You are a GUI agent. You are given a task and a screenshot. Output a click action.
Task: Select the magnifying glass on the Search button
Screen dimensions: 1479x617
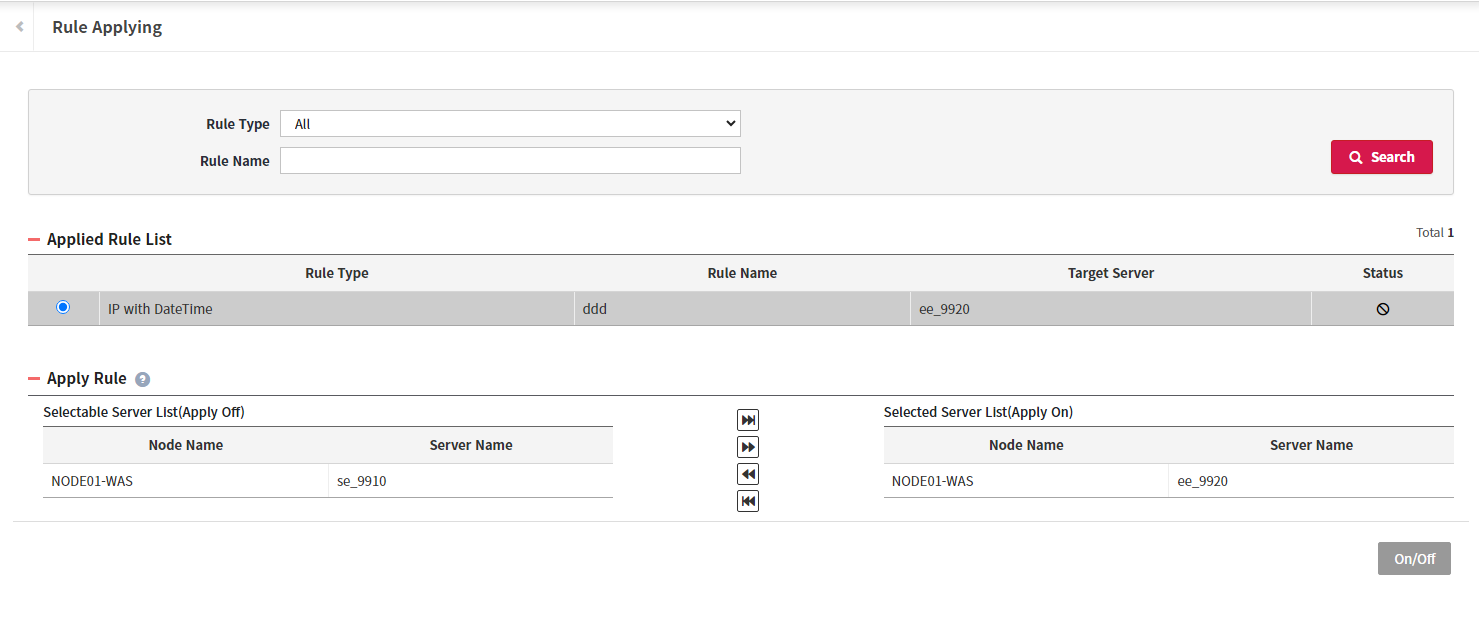(x=1356, y=157)
